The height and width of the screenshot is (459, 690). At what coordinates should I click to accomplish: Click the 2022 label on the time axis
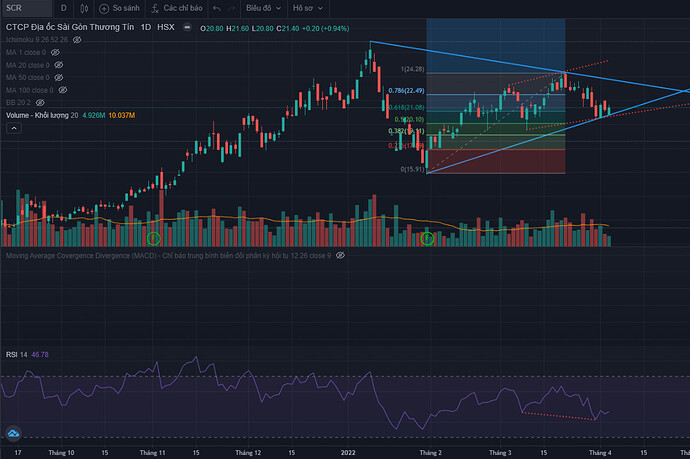pos(348,452)
